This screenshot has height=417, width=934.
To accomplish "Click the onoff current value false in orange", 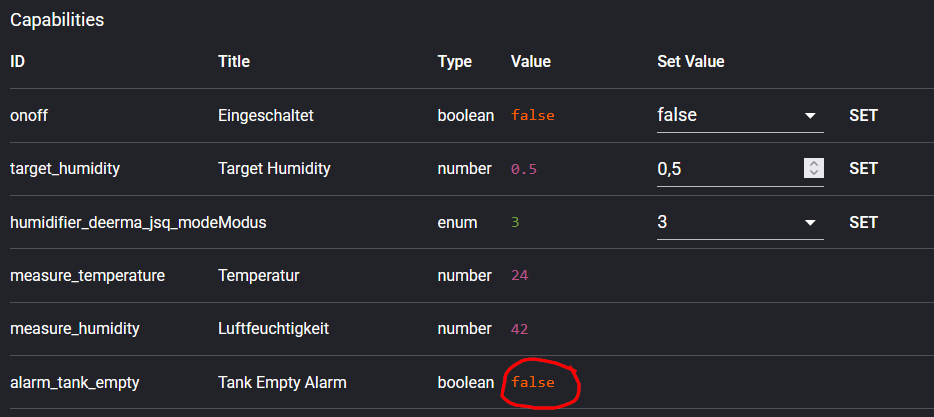I will pos(532,116).
